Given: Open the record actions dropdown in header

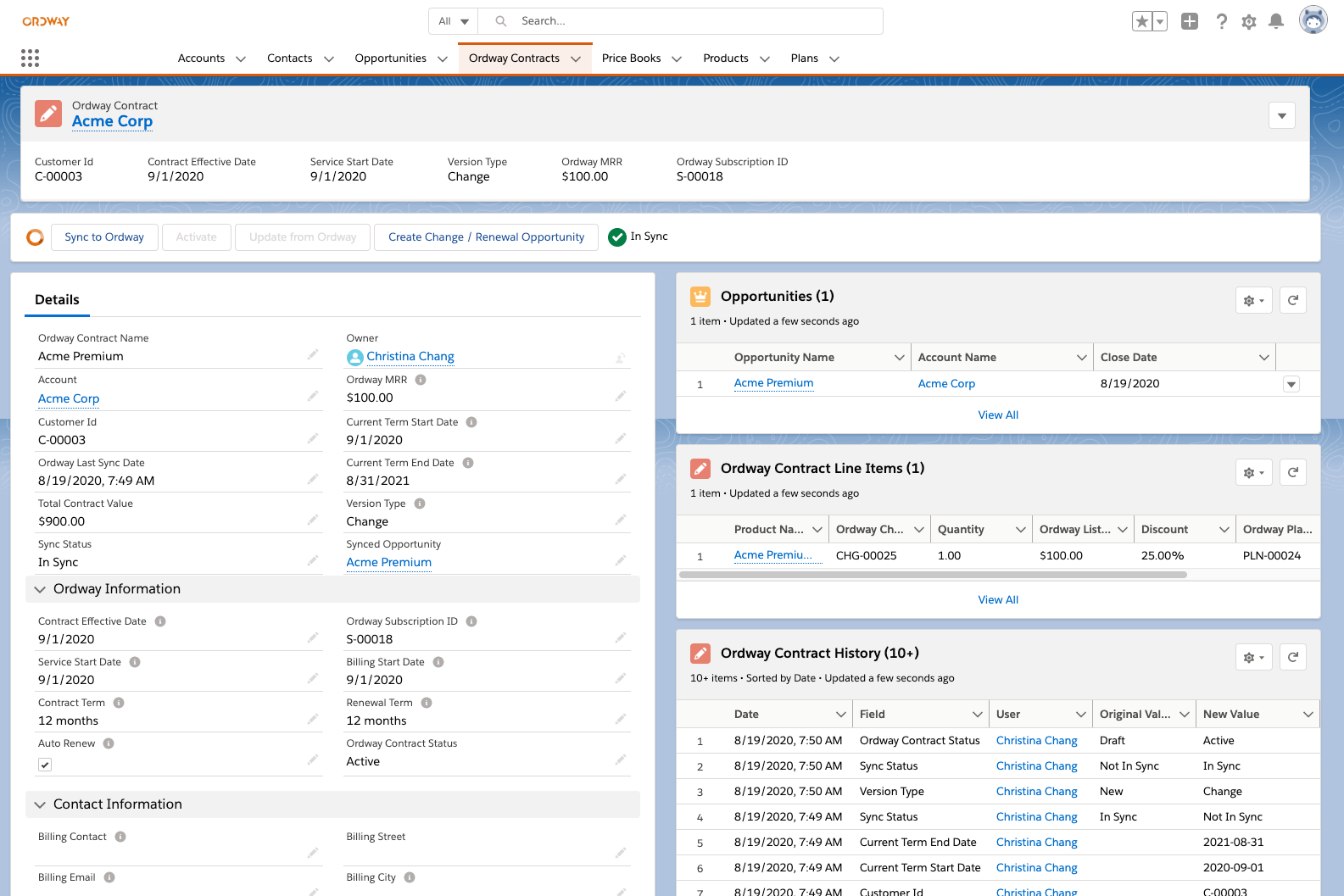Looking at the screenshot, I should 1282,115.
